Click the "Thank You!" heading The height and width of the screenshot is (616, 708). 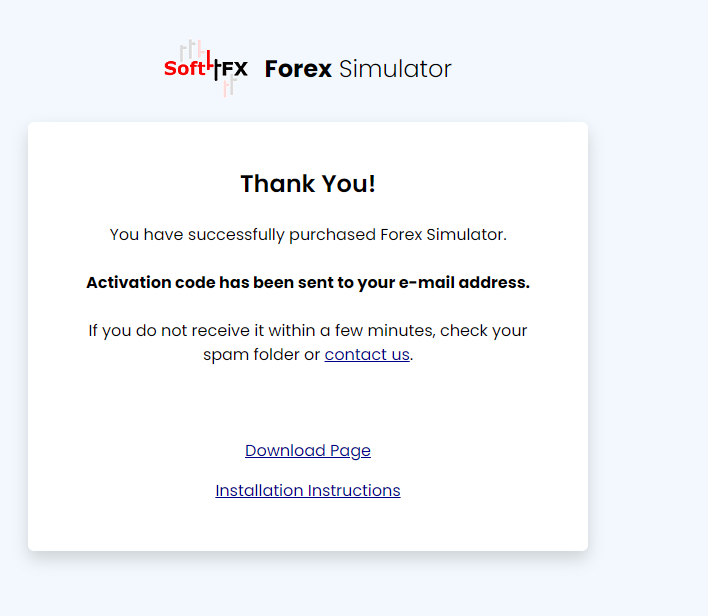[308, 184]
